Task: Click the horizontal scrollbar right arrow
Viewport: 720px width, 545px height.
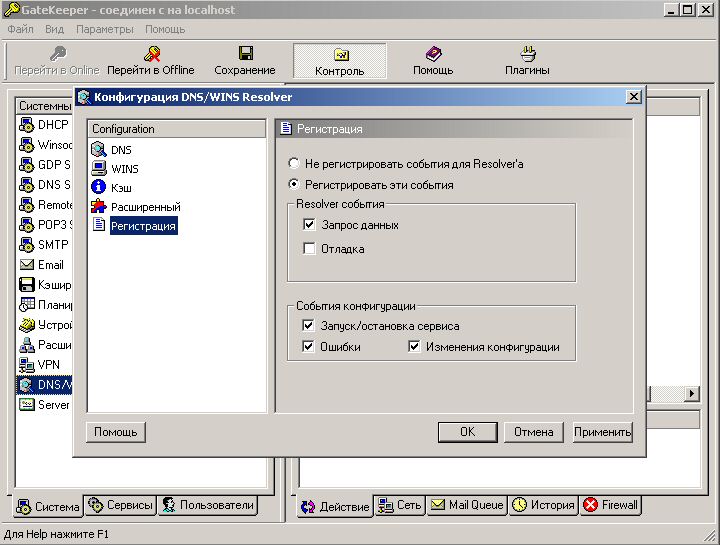Action: click(x=691, y=394)
